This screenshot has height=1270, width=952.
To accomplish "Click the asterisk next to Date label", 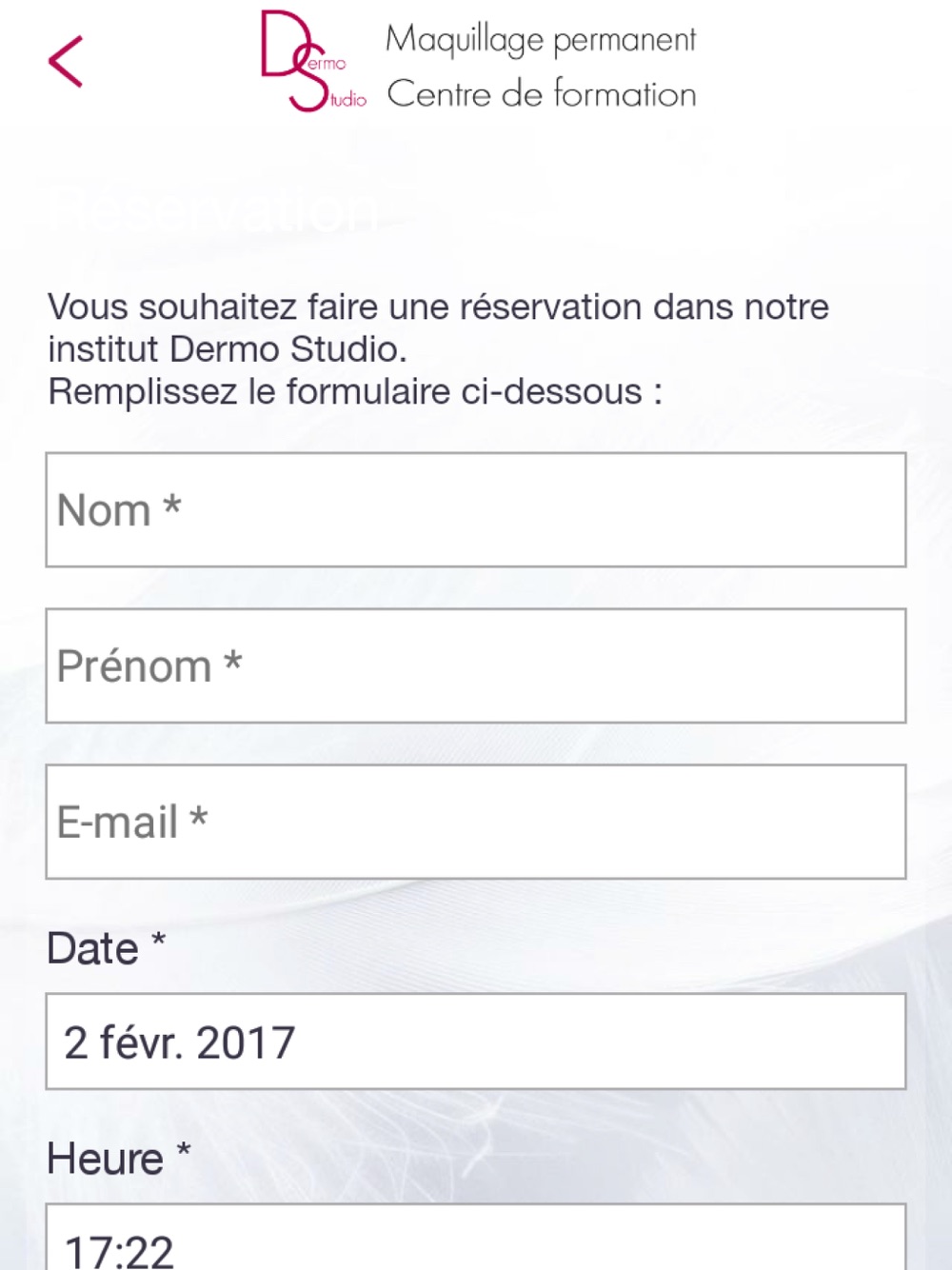I will click(158, 942).
